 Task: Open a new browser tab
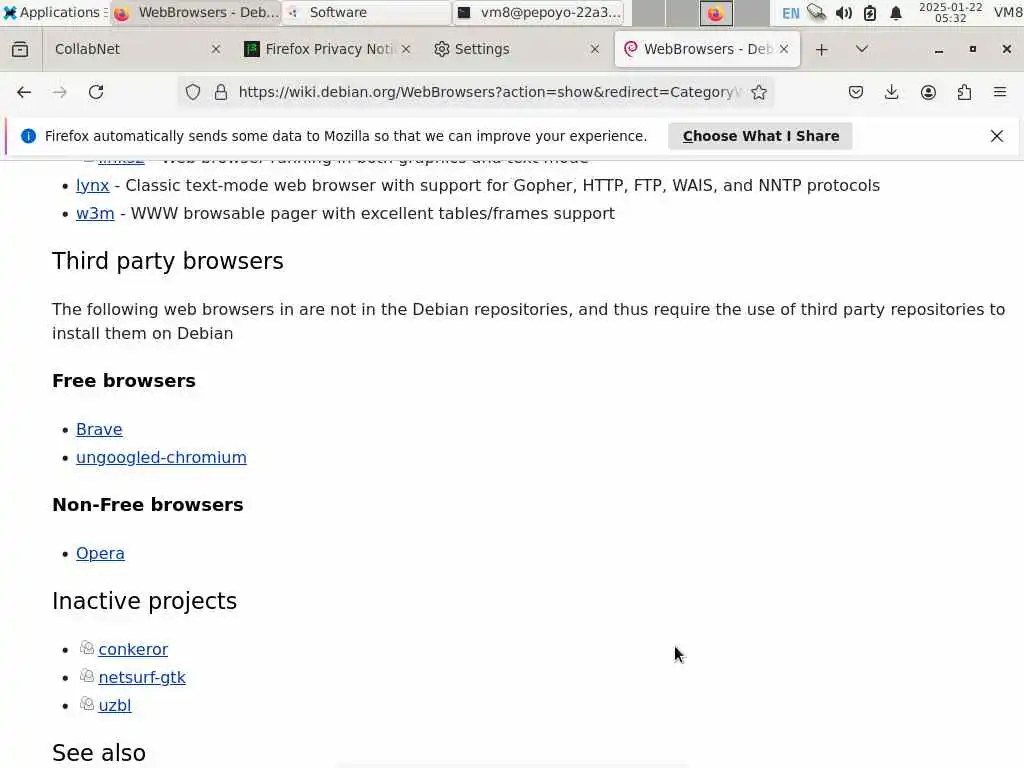[822, 49]
